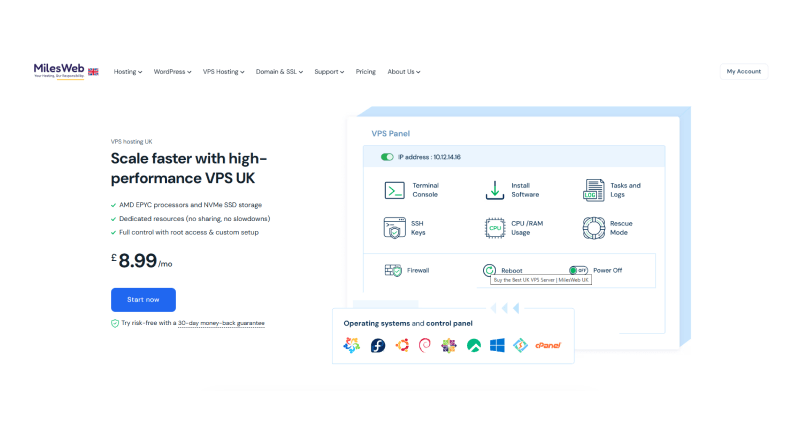Select the Ubuntu logo
The height and width of the screenshot is (445, 800).
pos(402,345)
